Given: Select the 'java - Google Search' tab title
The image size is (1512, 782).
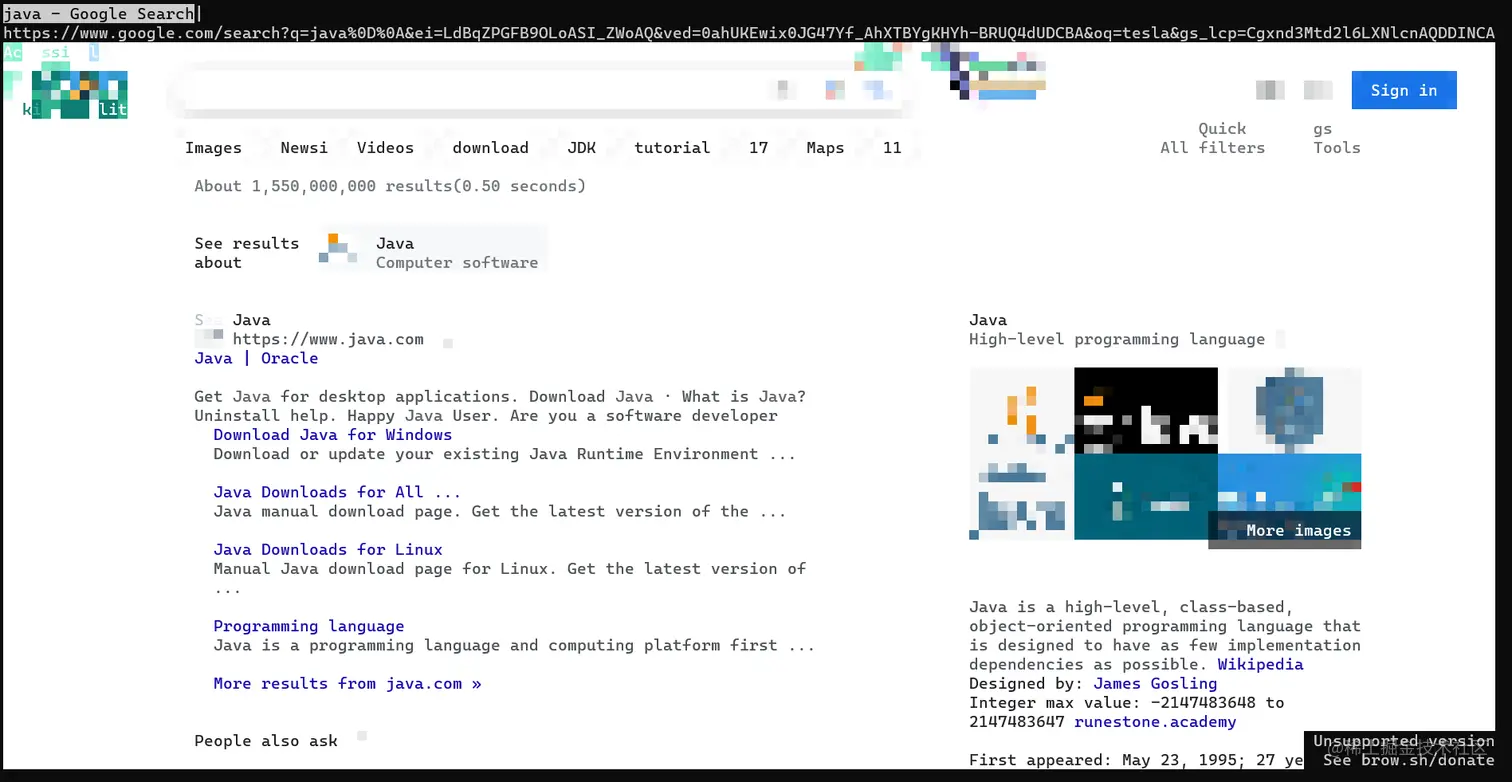Looking at the screenshot, I should 98,14.
